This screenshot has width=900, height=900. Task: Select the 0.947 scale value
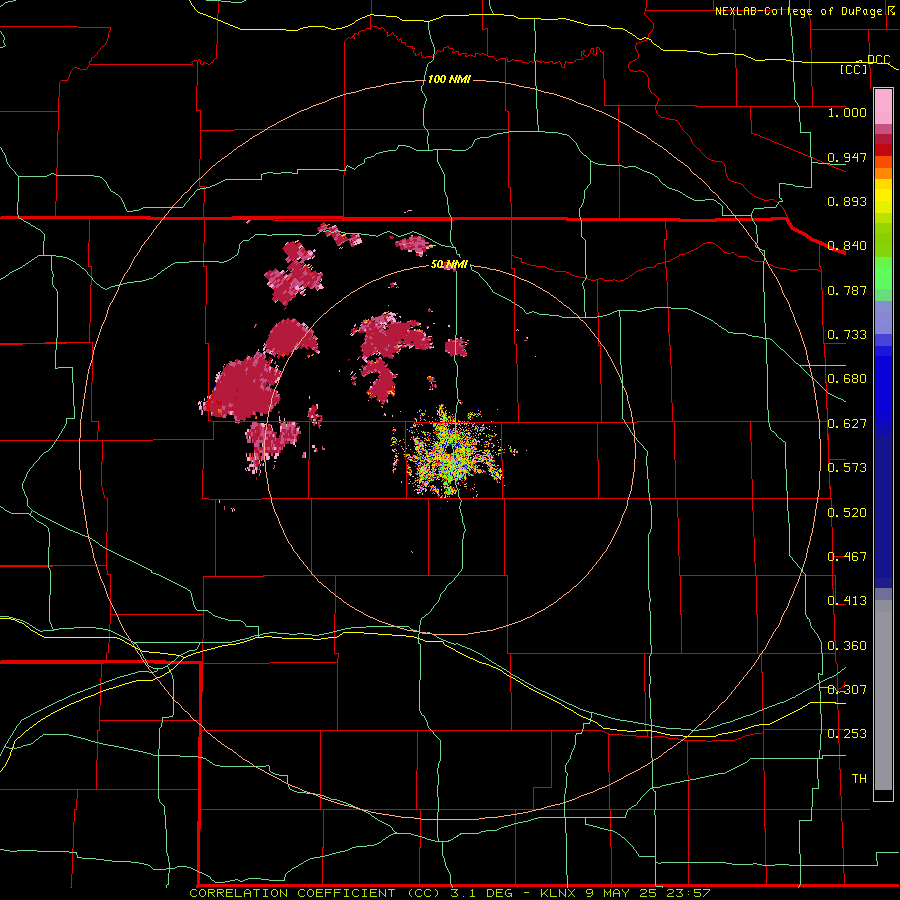point(847,157)
